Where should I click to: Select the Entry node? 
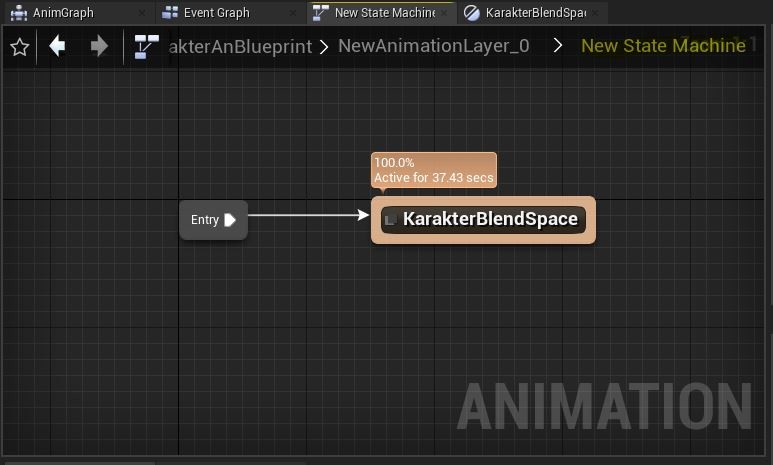(x=213, y=220)
